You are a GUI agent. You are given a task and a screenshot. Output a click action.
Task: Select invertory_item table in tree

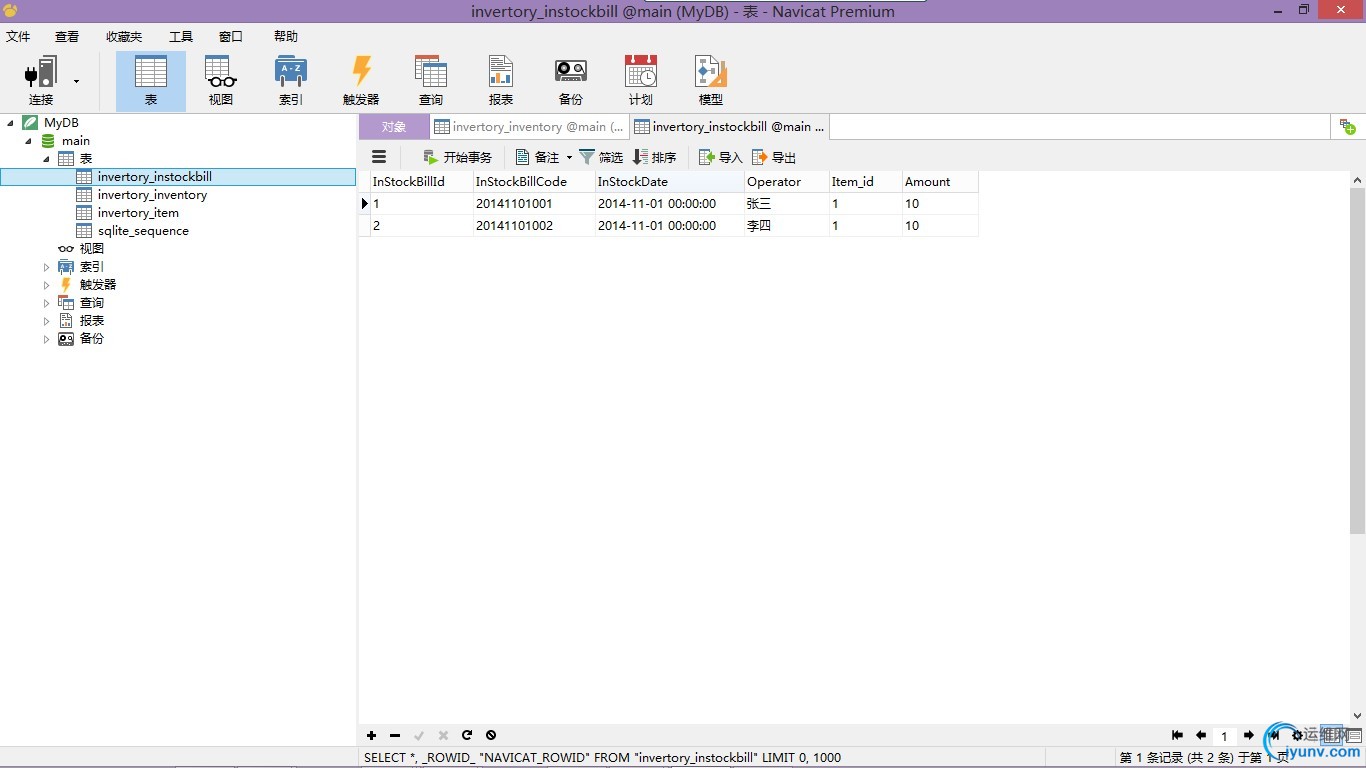138,213
